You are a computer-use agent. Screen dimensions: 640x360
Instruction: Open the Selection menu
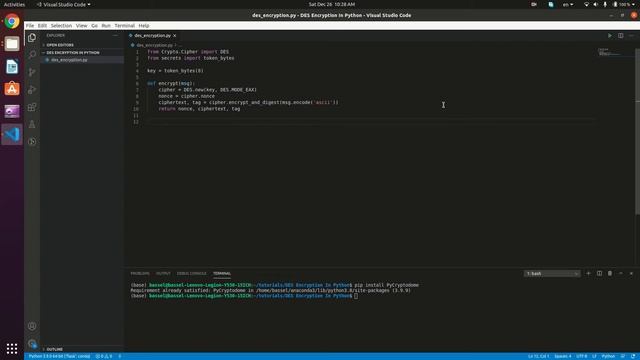pos(61,25)
